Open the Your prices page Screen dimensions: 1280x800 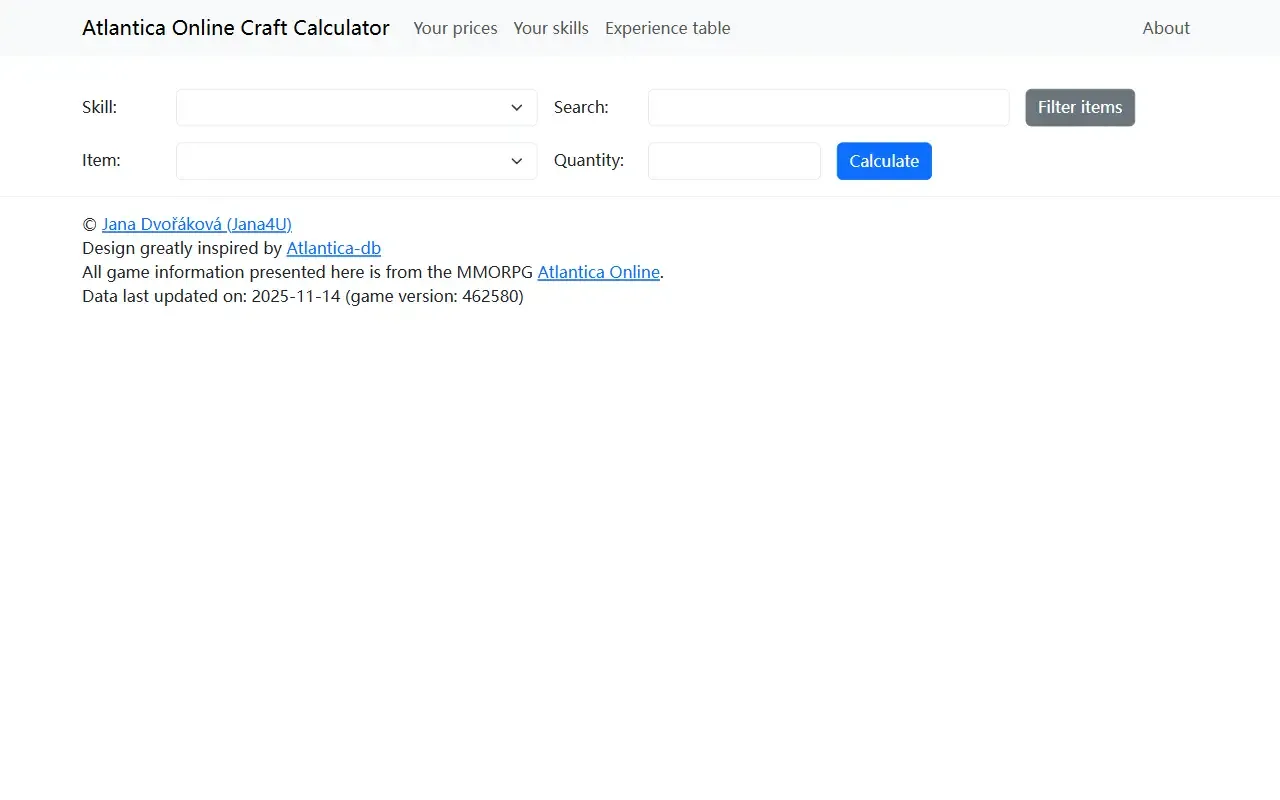point(455,28)
